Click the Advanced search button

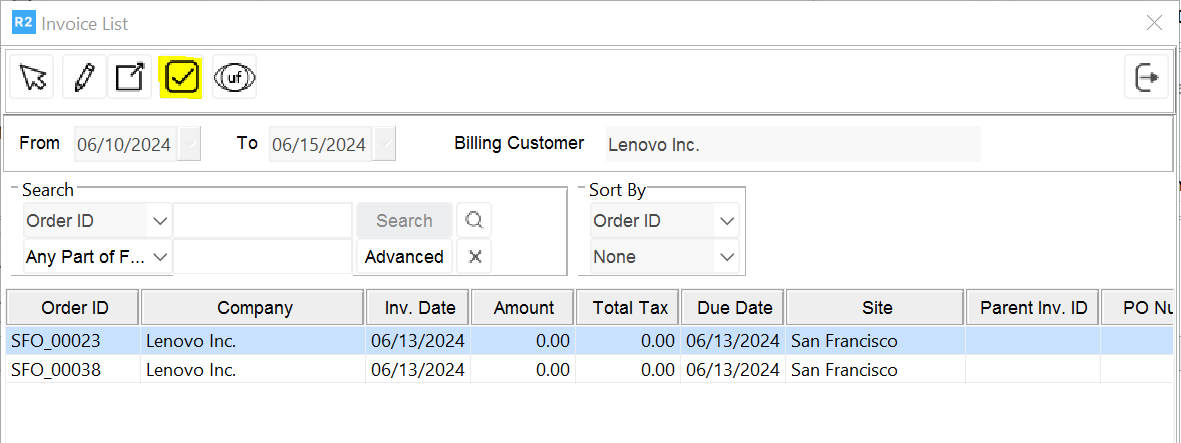point(404,257)
